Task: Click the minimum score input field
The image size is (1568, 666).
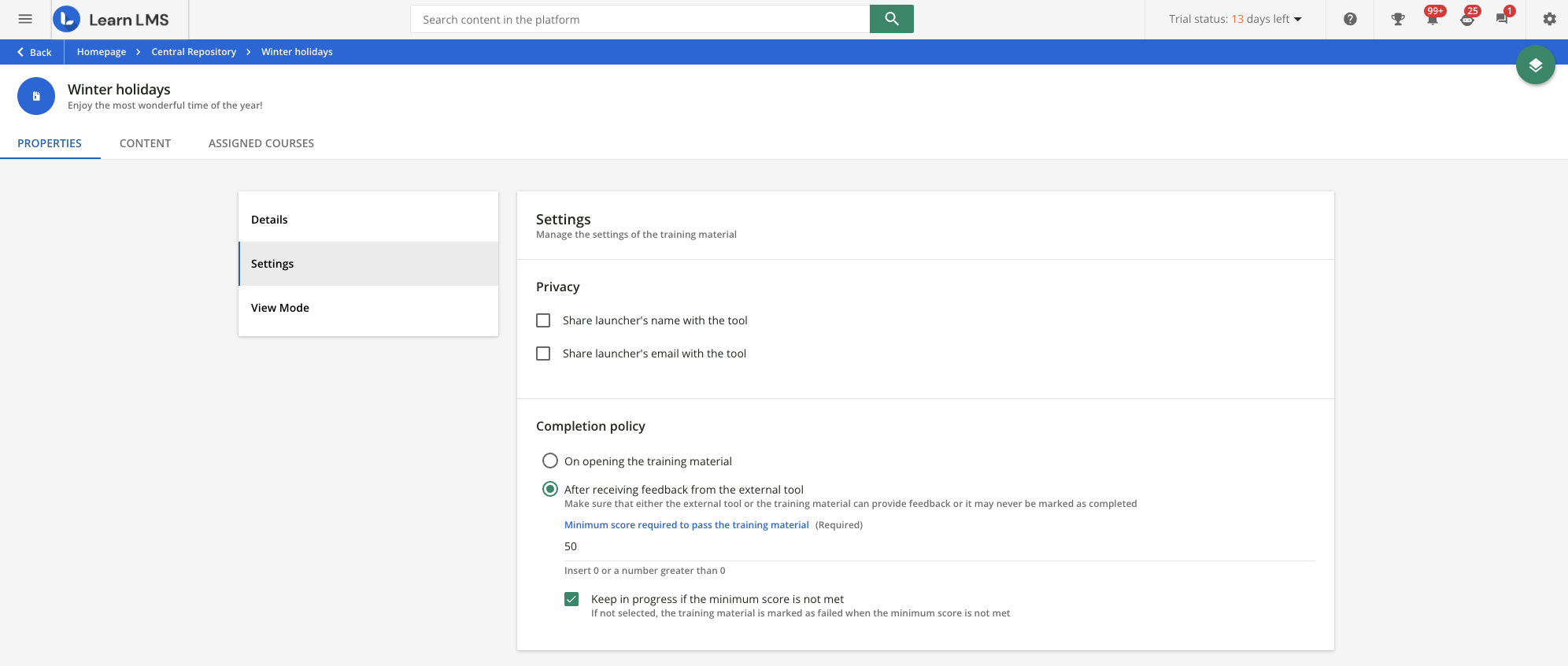Action: [938, 546]
